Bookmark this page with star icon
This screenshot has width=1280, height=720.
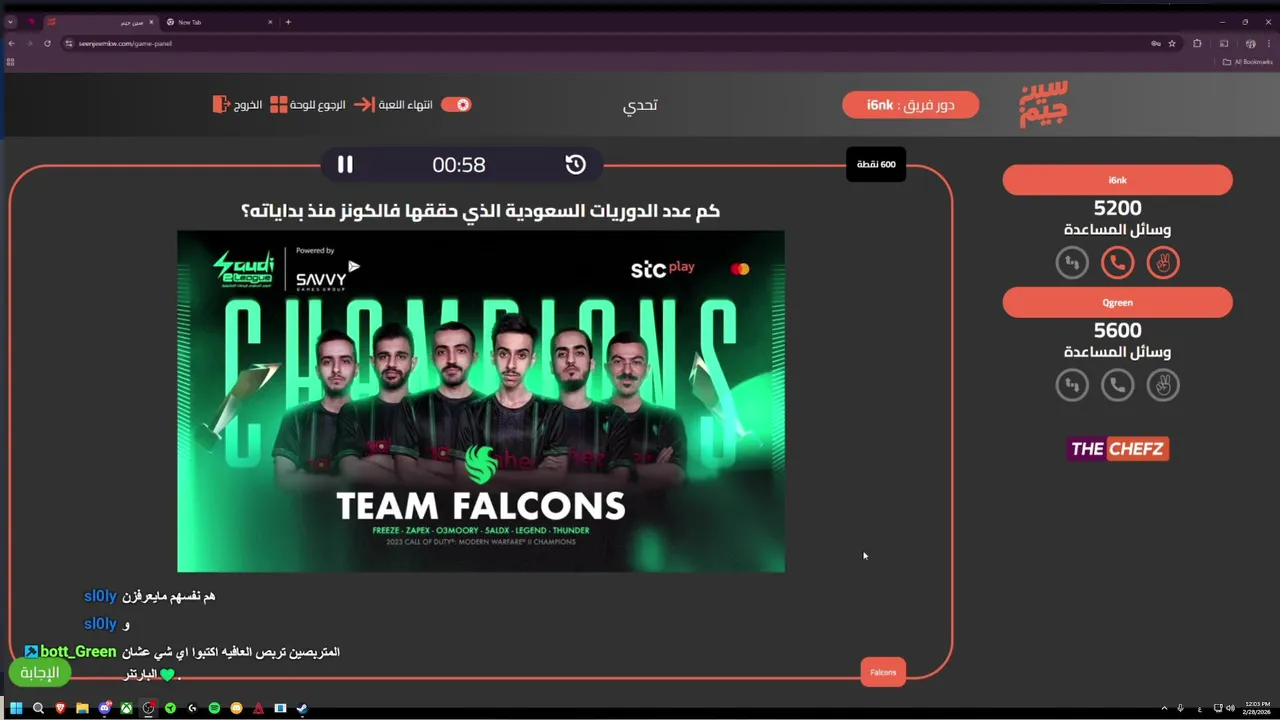pos(1172,43)
